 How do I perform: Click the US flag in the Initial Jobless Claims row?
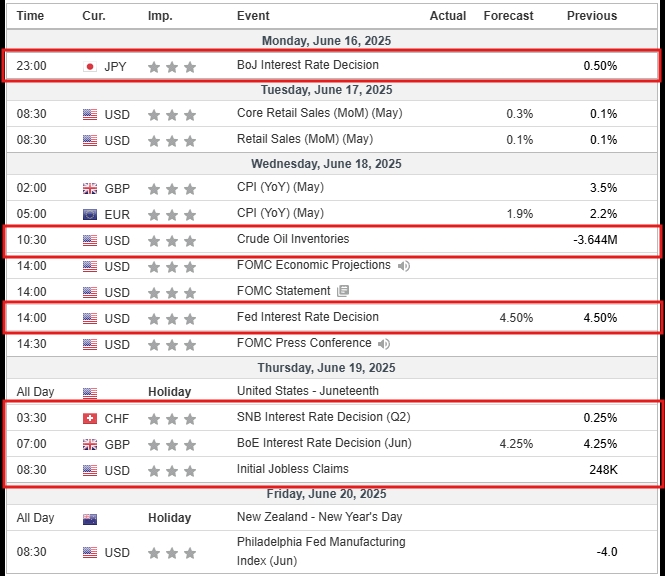pyautogui.click(x=90, y=470)
